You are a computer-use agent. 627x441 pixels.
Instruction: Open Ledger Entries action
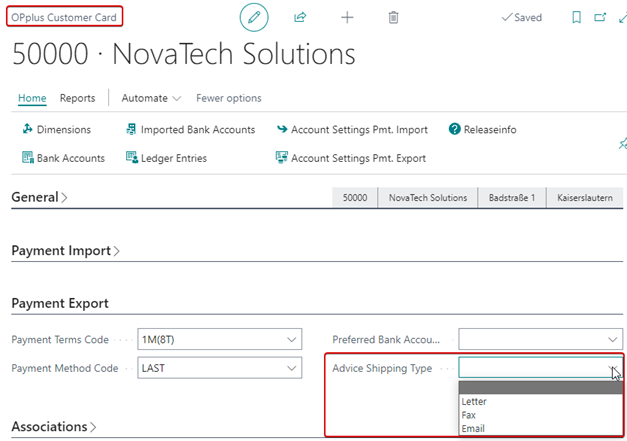172,158
